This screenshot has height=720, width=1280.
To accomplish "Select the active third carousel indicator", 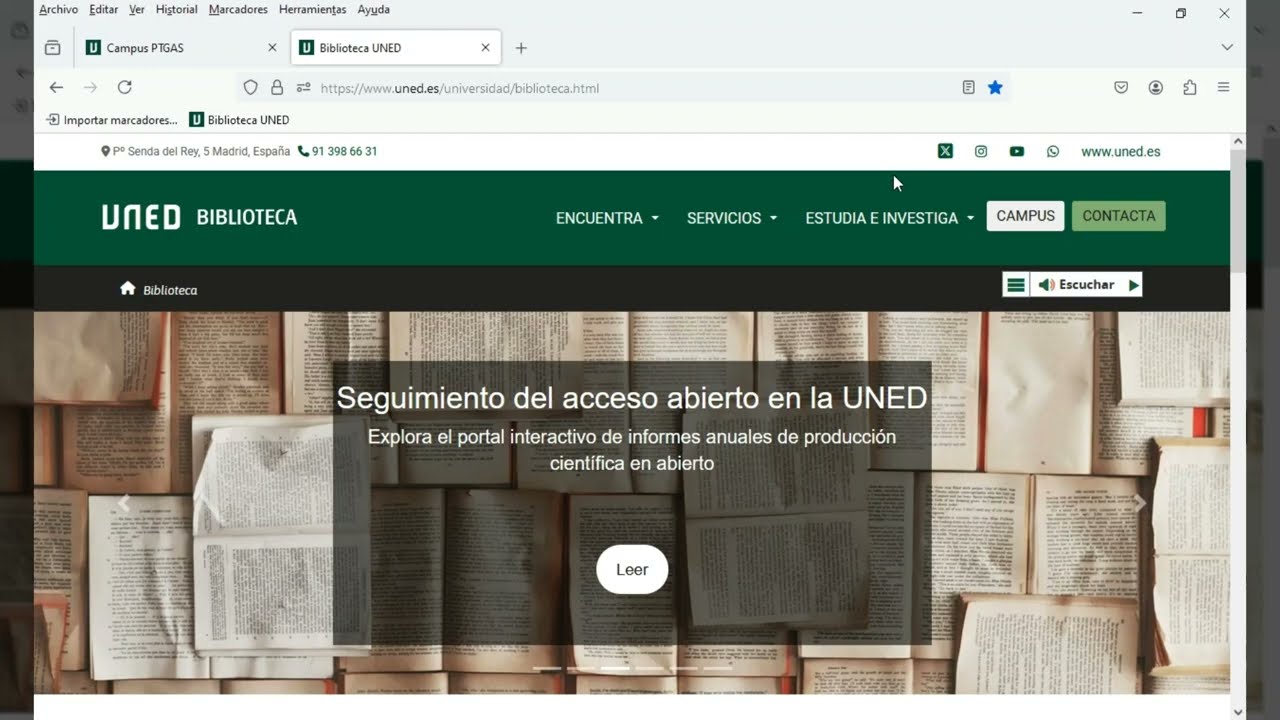I will (615, 668).
